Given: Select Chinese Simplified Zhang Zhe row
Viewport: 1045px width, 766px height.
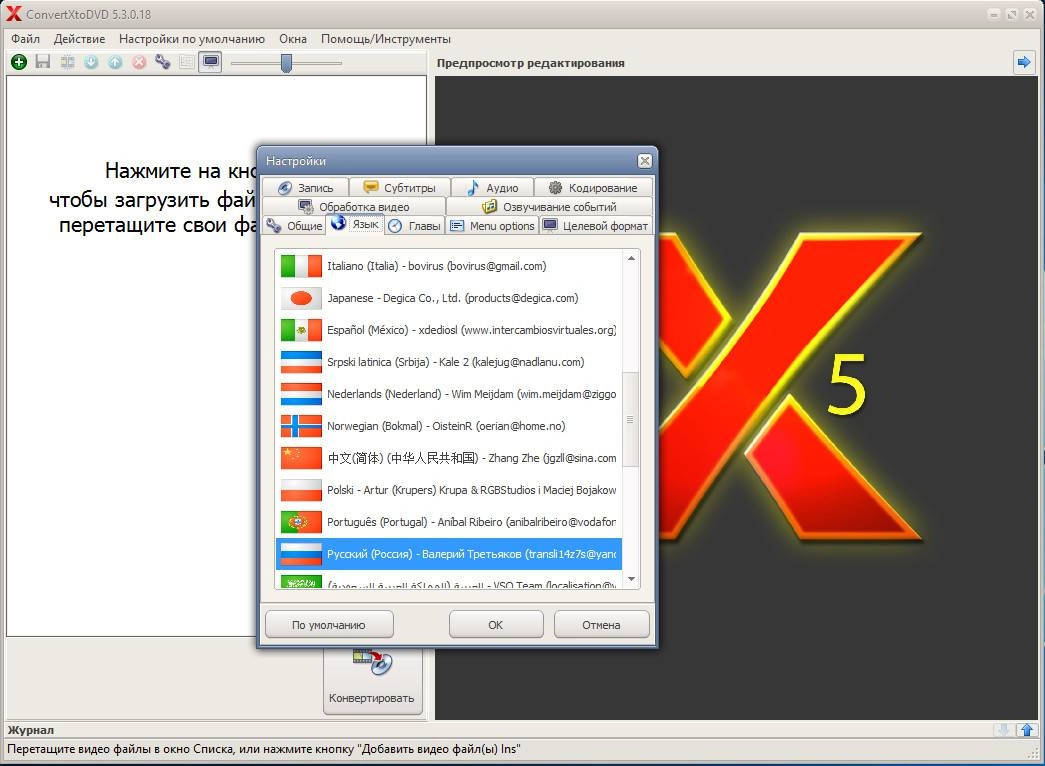Looking at the screenshot, I should tap(449, 458).
